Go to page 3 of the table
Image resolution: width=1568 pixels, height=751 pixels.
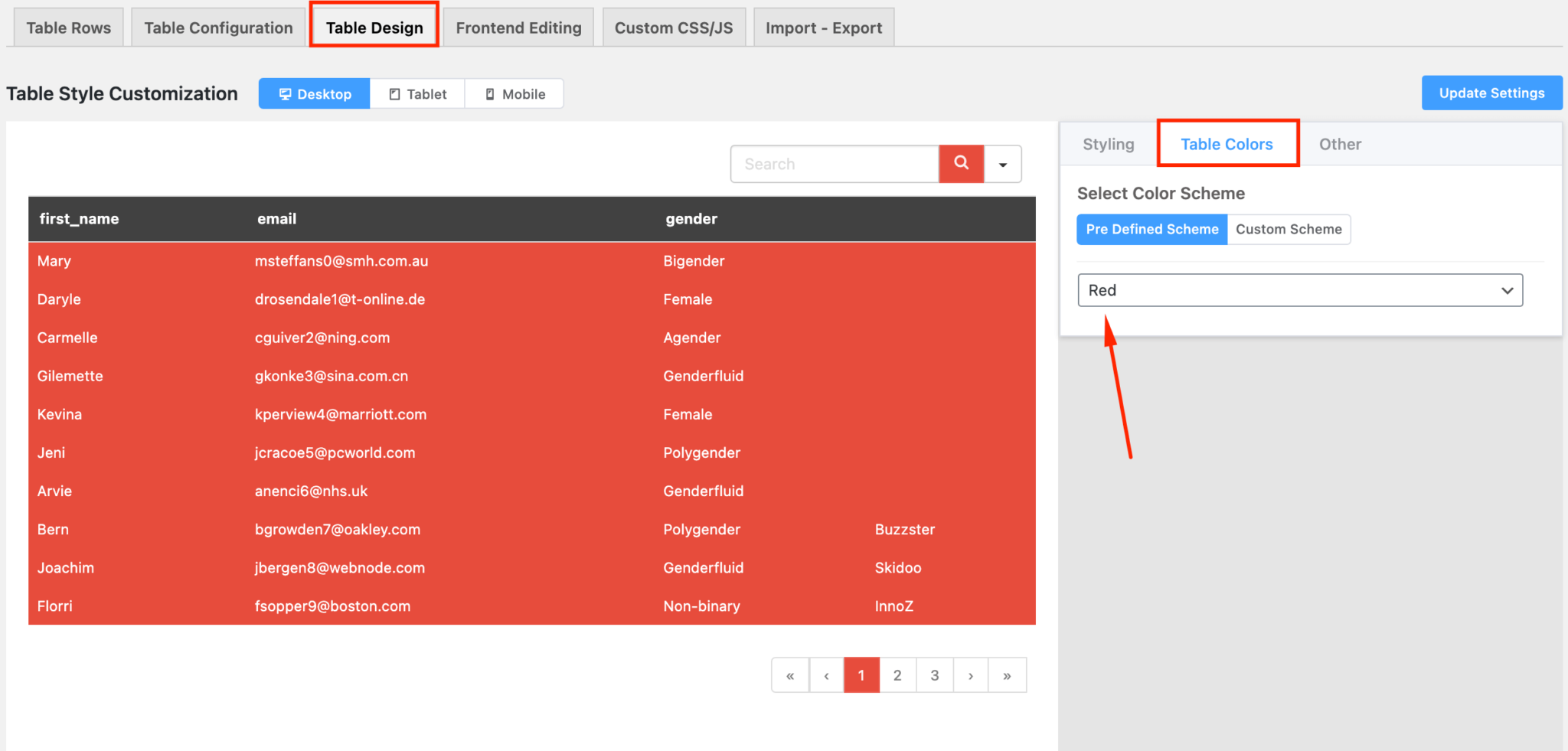934,674
